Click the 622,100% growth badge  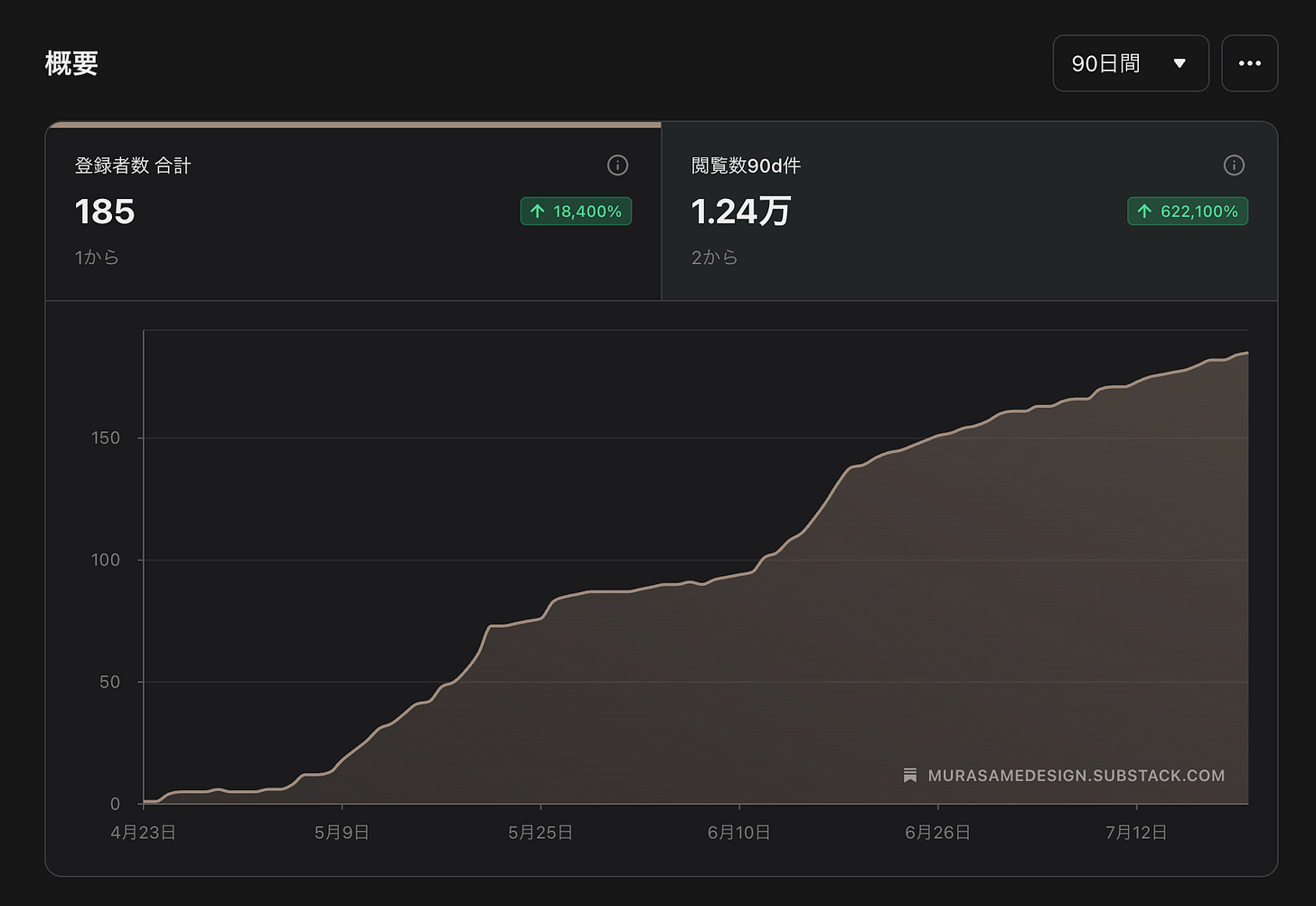pyautogui.click(x=1188, y=211)
